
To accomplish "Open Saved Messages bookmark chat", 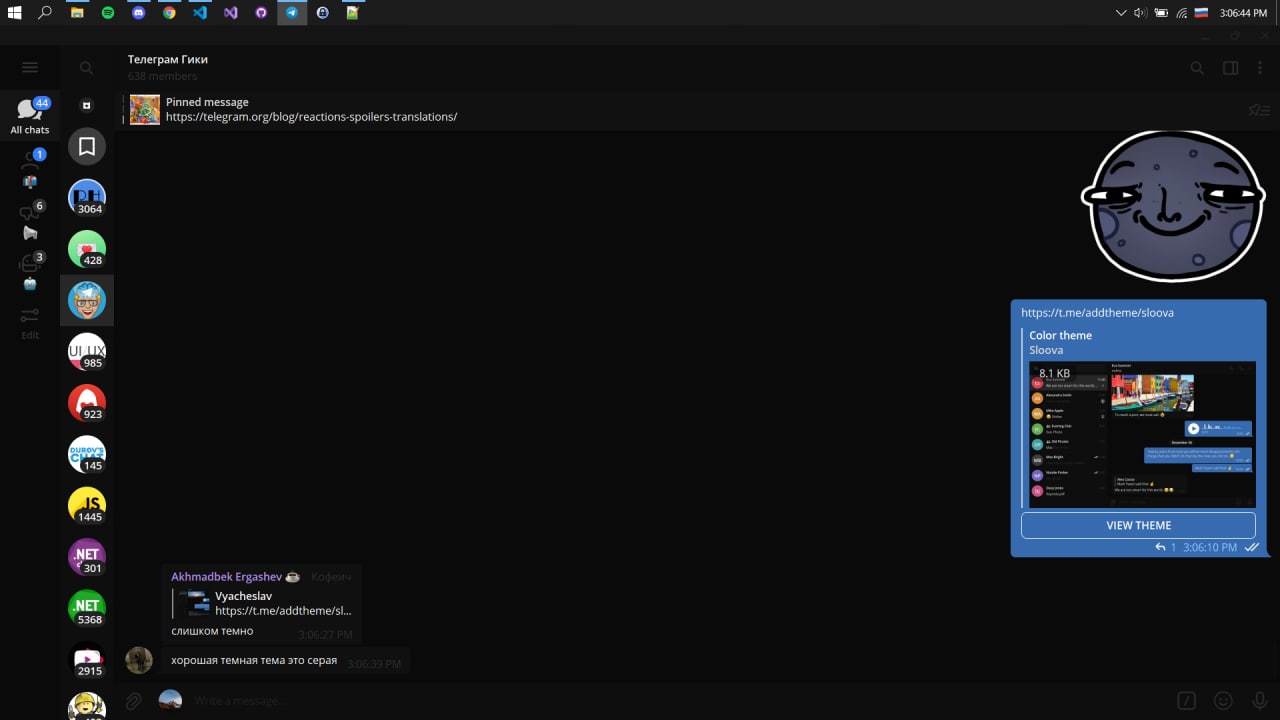I will point(87,147).
